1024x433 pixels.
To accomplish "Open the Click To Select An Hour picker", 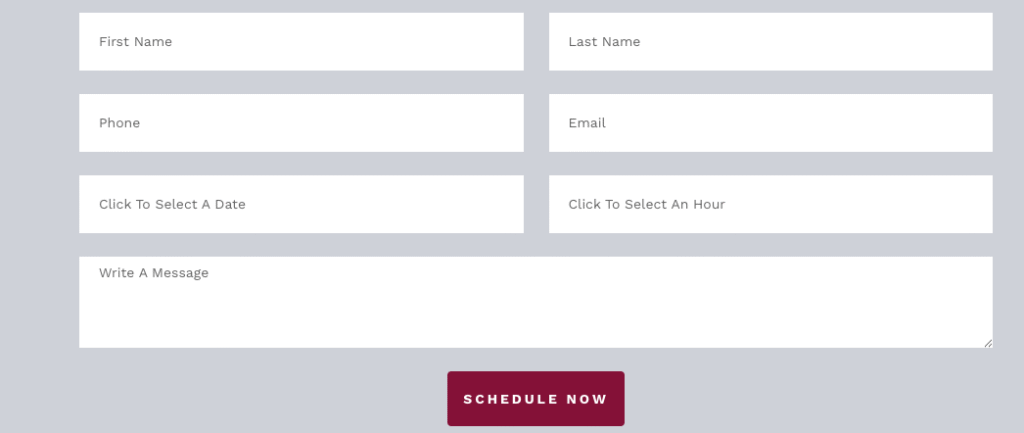I will point(770,204).
